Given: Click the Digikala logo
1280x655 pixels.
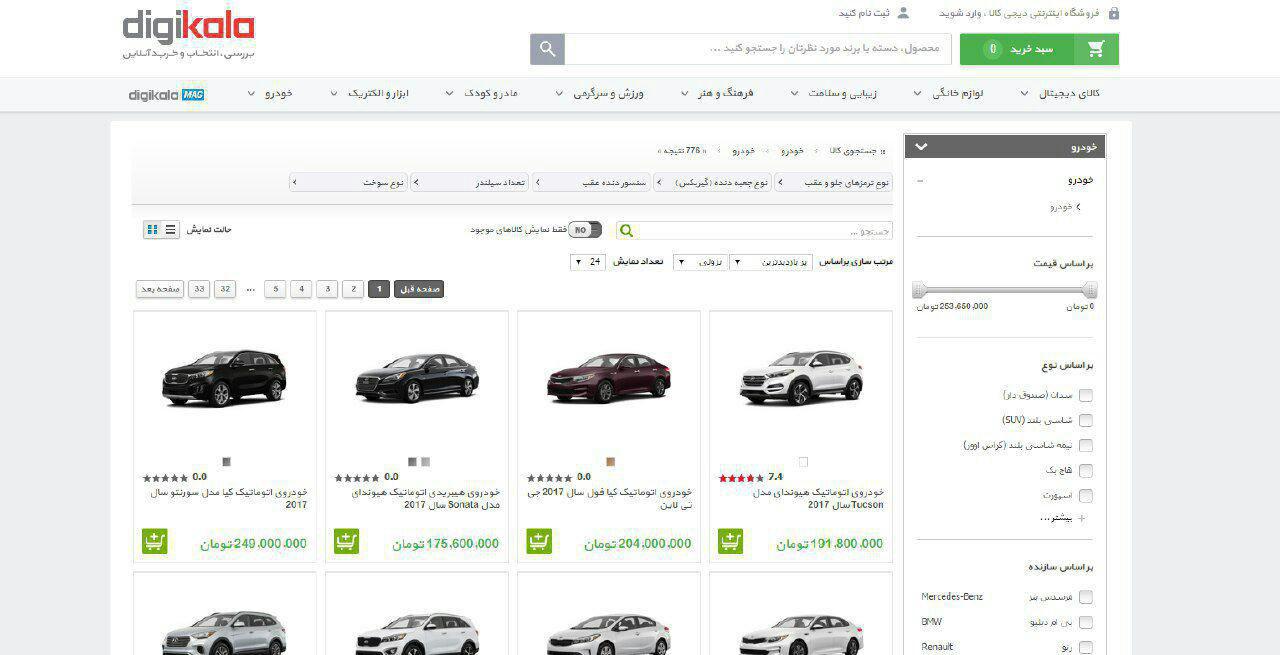Looking at the screenshot, I should point(188,35).
